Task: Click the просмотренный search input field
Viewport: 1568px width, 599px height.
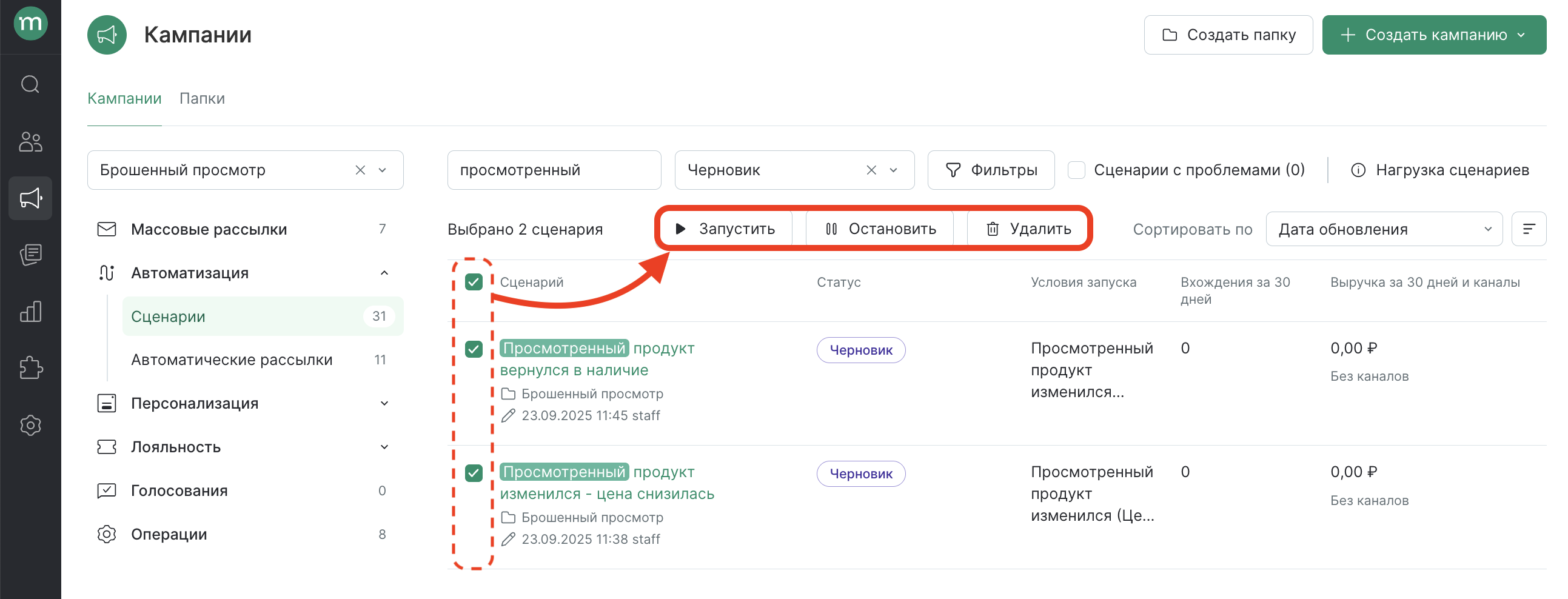Action: tap(554, 170)
